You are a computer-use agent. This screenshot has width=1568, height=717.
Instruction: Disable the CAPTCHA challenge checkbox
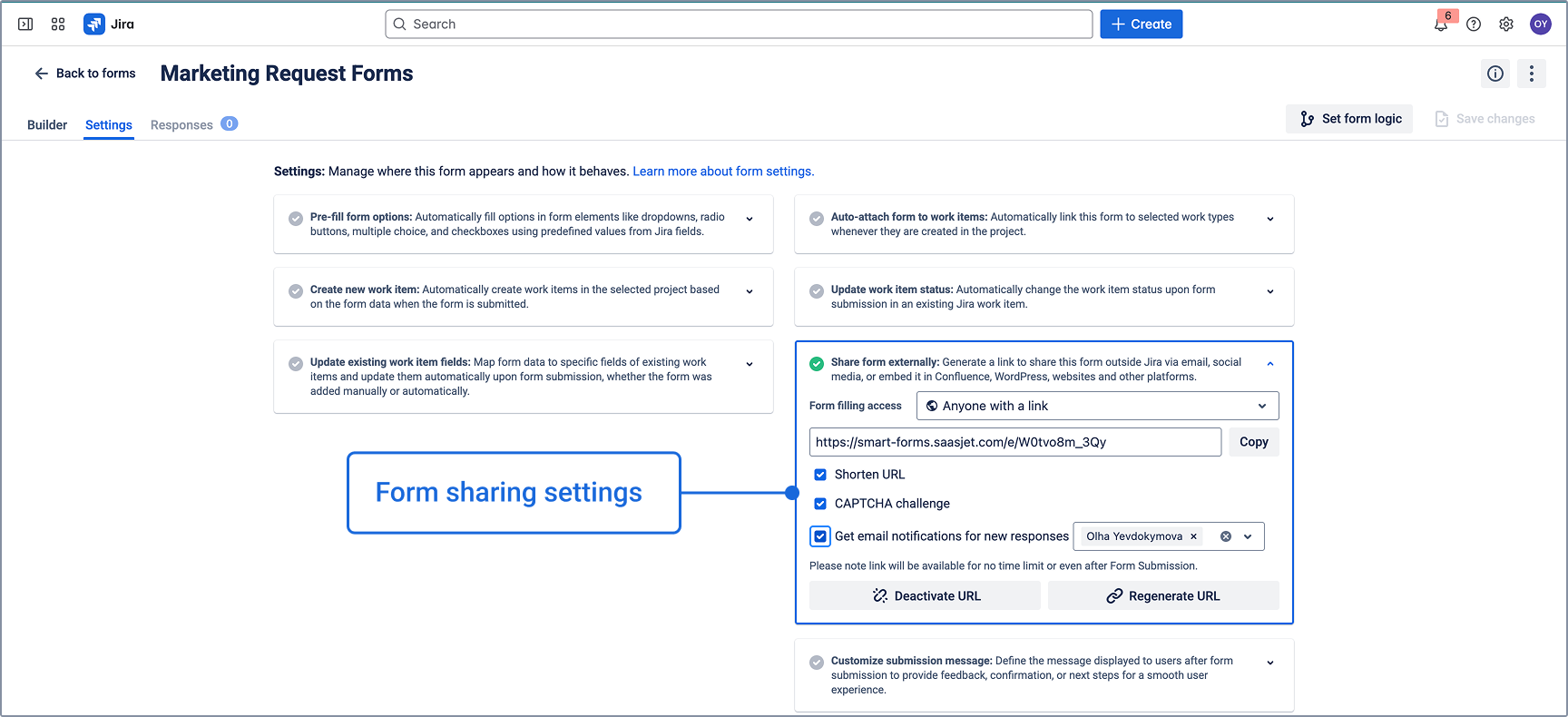[x=820, y=504]
